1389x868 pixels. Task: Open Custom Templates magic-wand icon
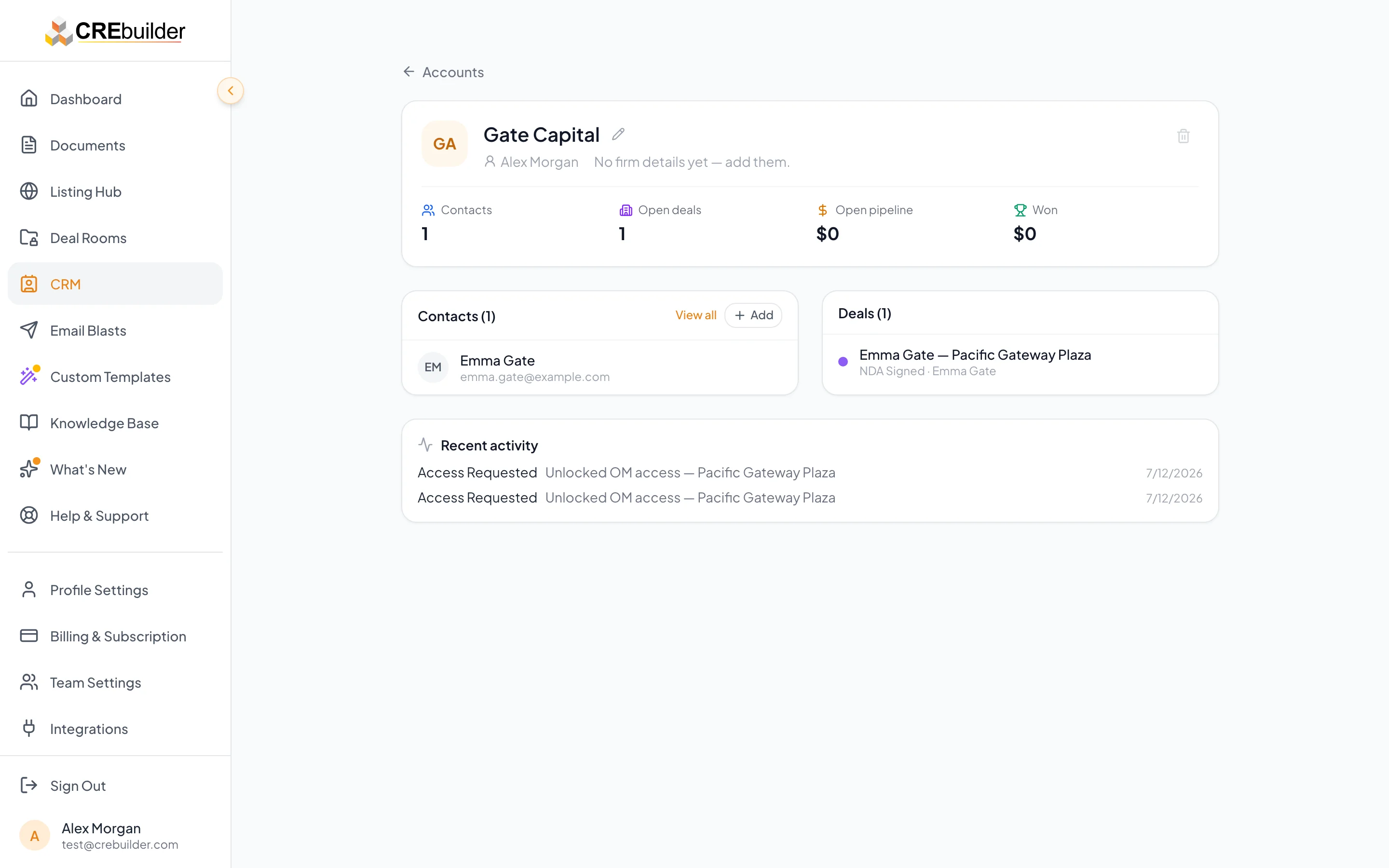click(x=29, y=377)
